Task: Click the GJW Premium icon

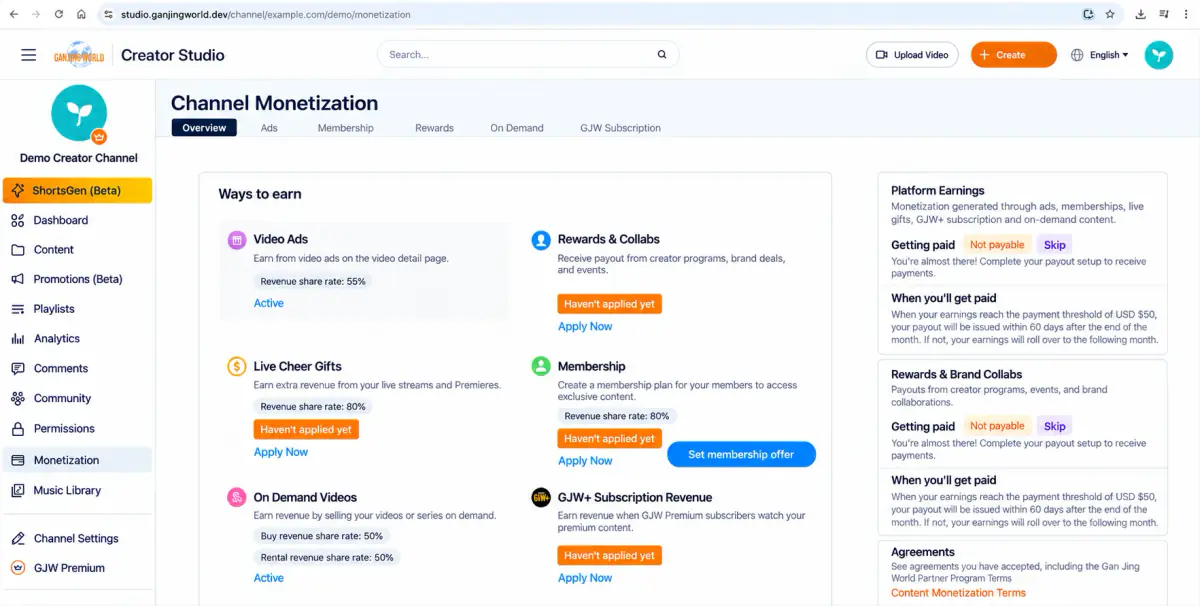Action: (18, 568)
